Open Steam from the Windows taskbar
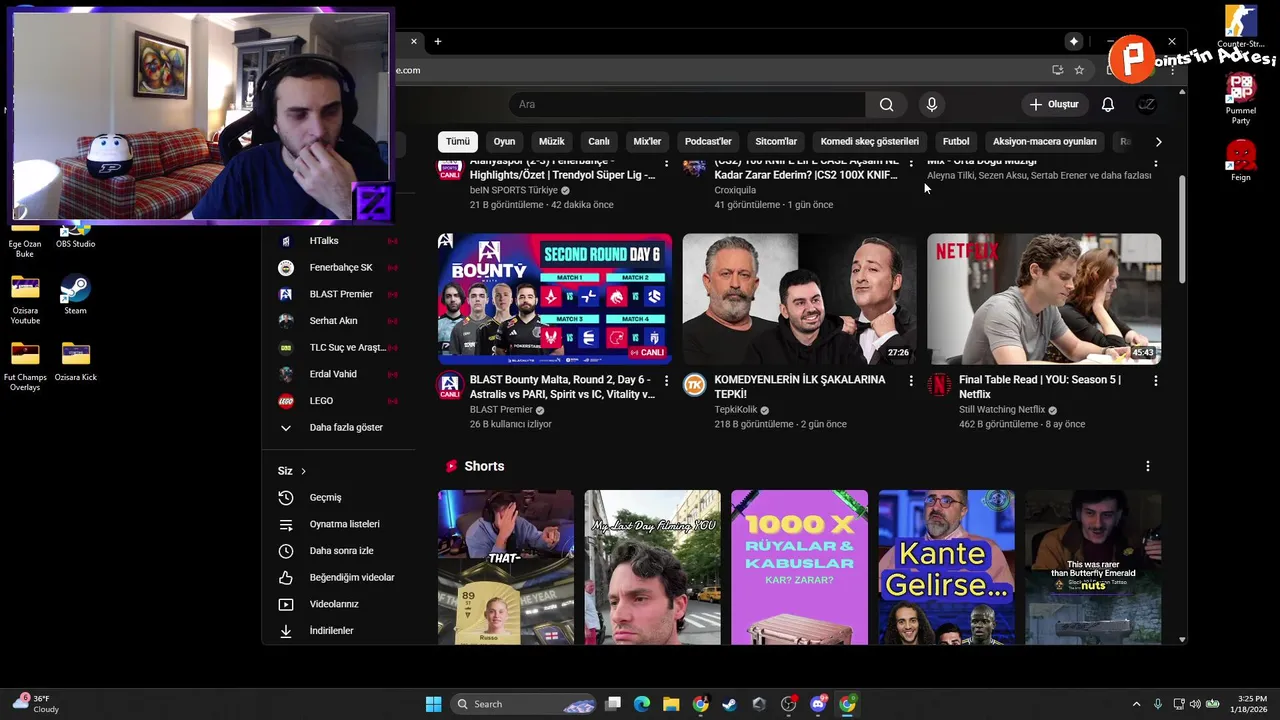This screenshot has height=720, width=1280. click(729, 704)
